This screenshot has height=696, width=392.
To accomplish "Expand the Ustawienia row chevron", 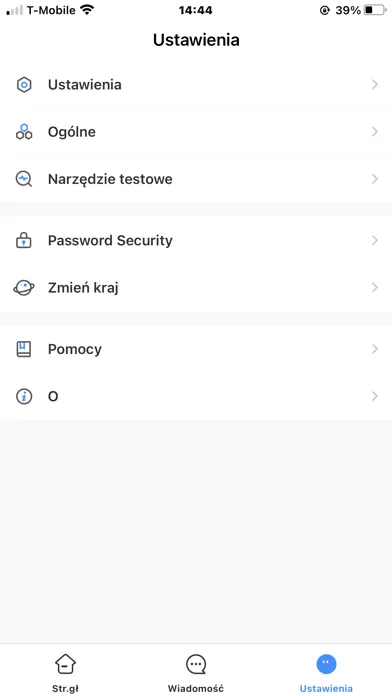I will point(375,84).
